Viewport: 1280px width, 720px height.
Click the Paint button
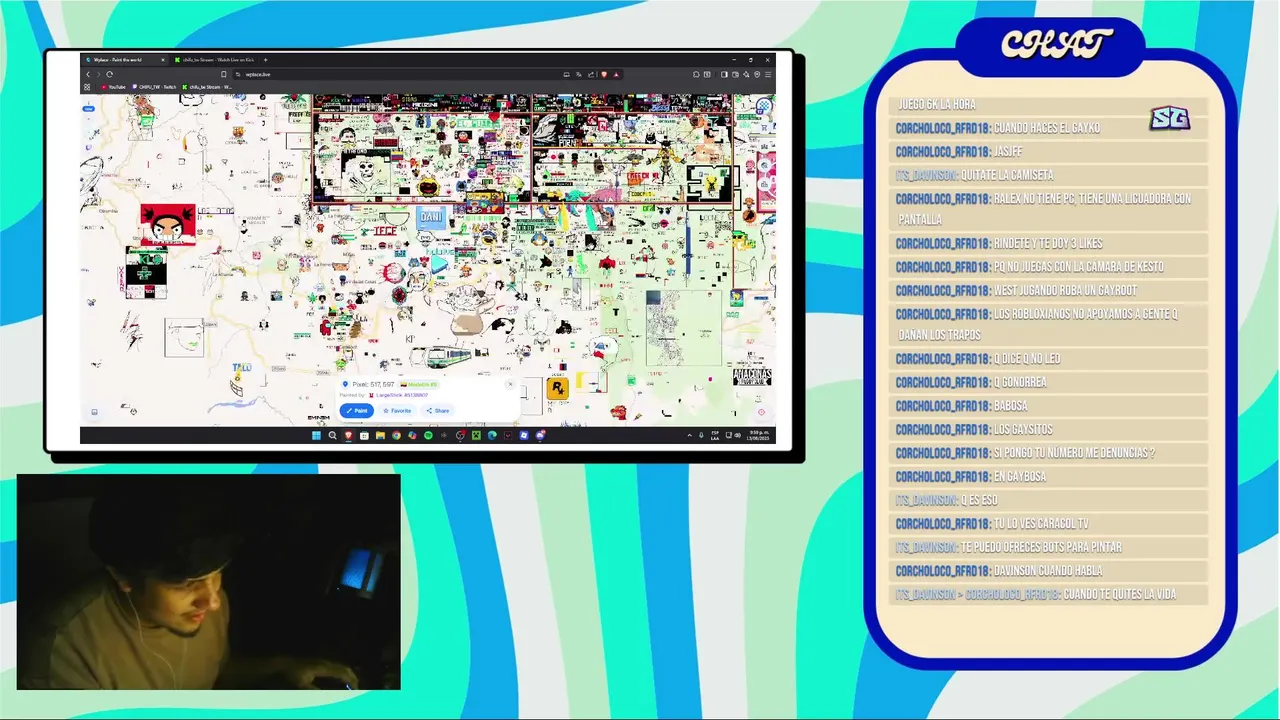[356, 410]
